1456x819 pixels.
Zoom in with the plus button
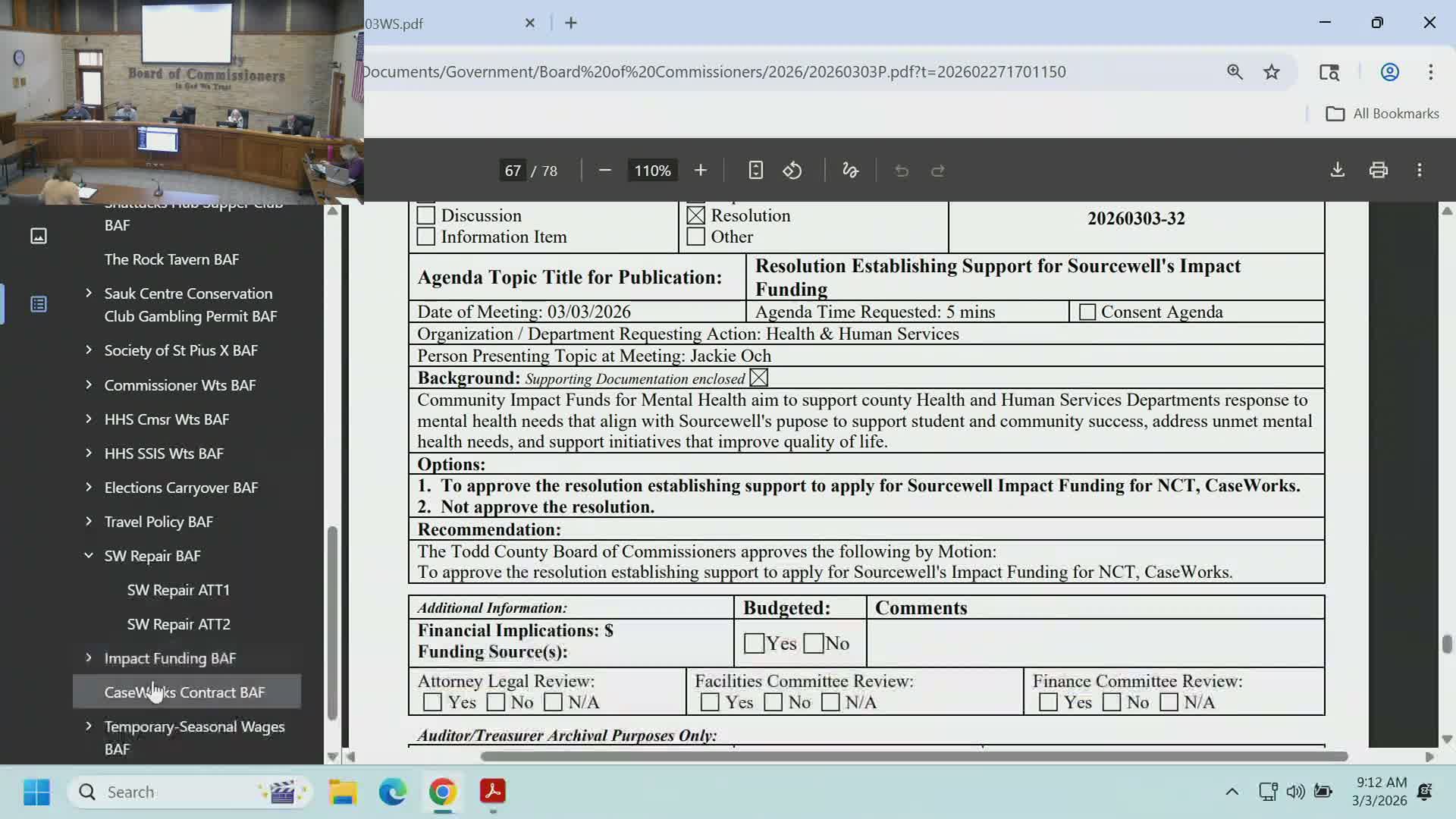click(x=700, y=171)
